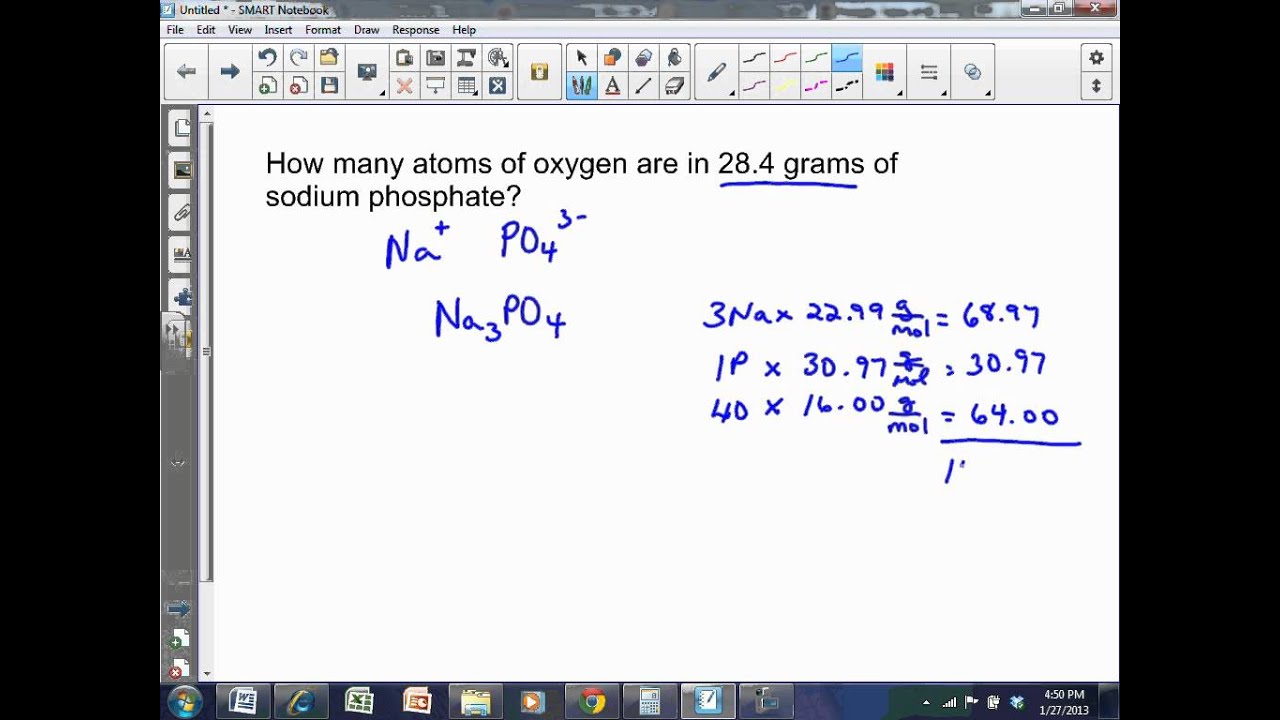Image resolution: width=1280 pixels, height=720 pixels.
Task: Open the Help menu
Action: point(464,30)
